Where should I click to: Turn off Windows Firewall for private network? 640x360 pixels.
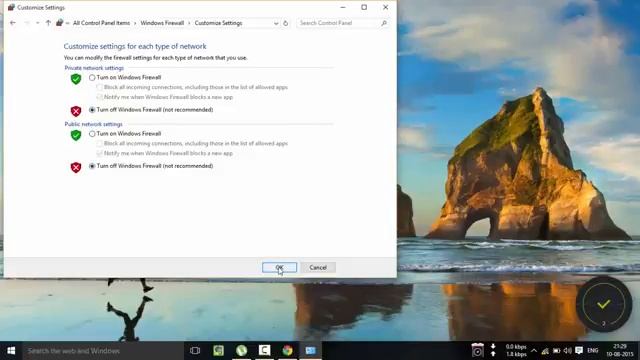coord(92,110)
